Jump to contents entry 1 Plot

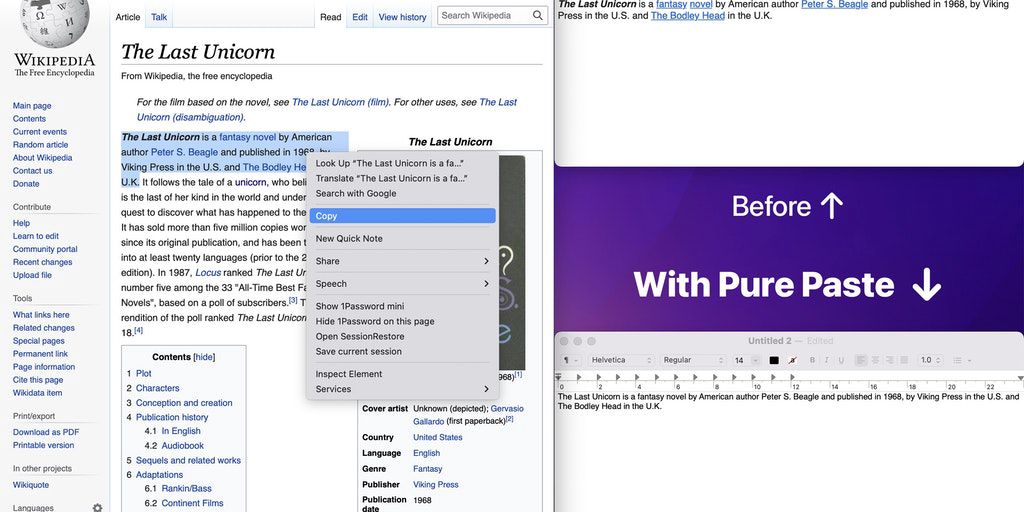click(x=139, y=374)
